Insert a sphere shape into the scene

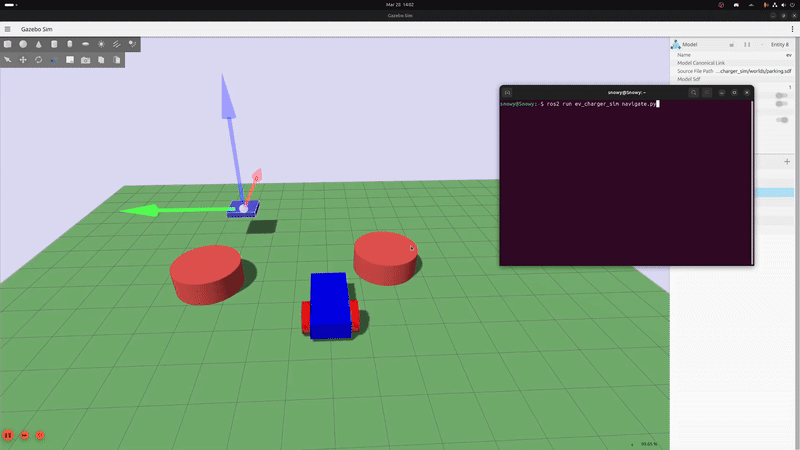pos(23,45)
